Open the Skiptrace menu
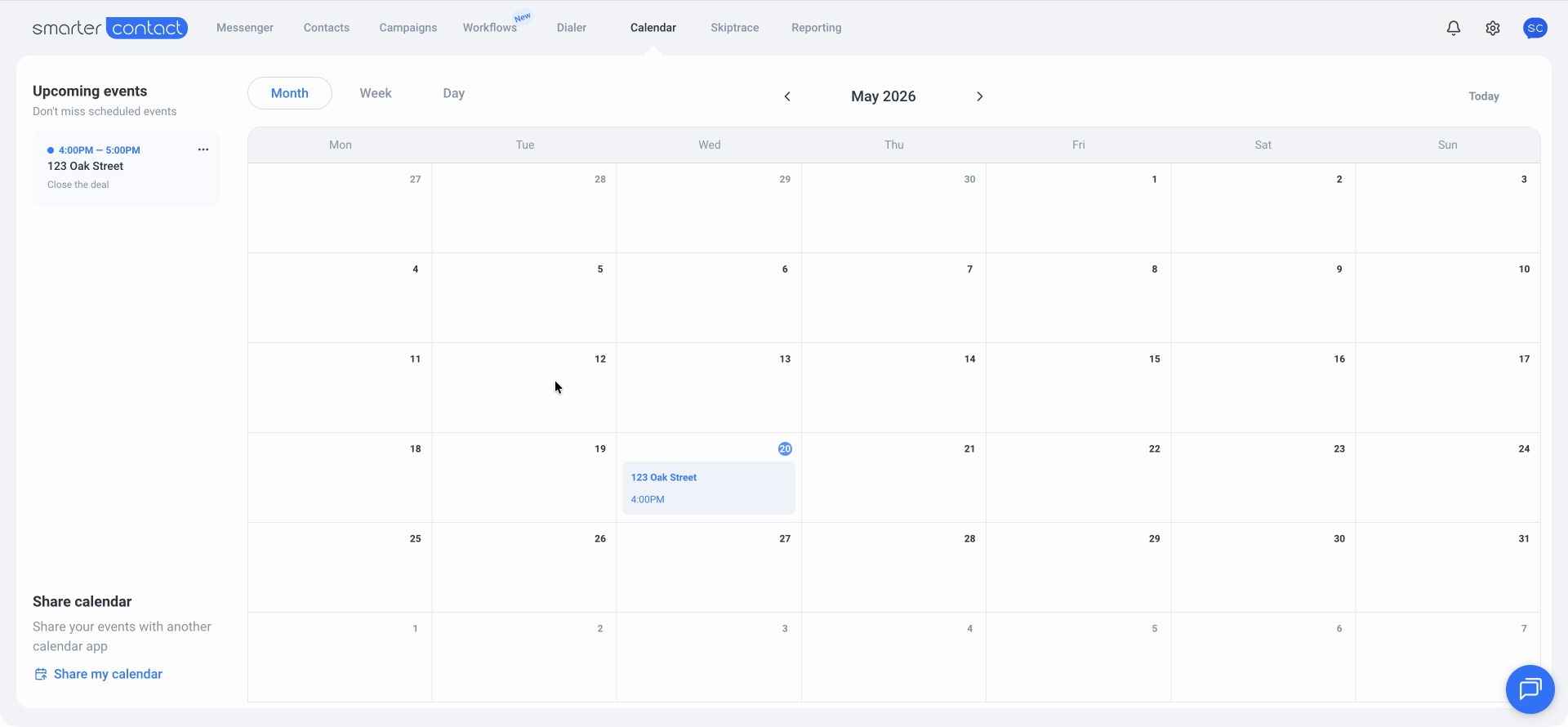This screenshot has height=727, width=1568. point(735,28)
